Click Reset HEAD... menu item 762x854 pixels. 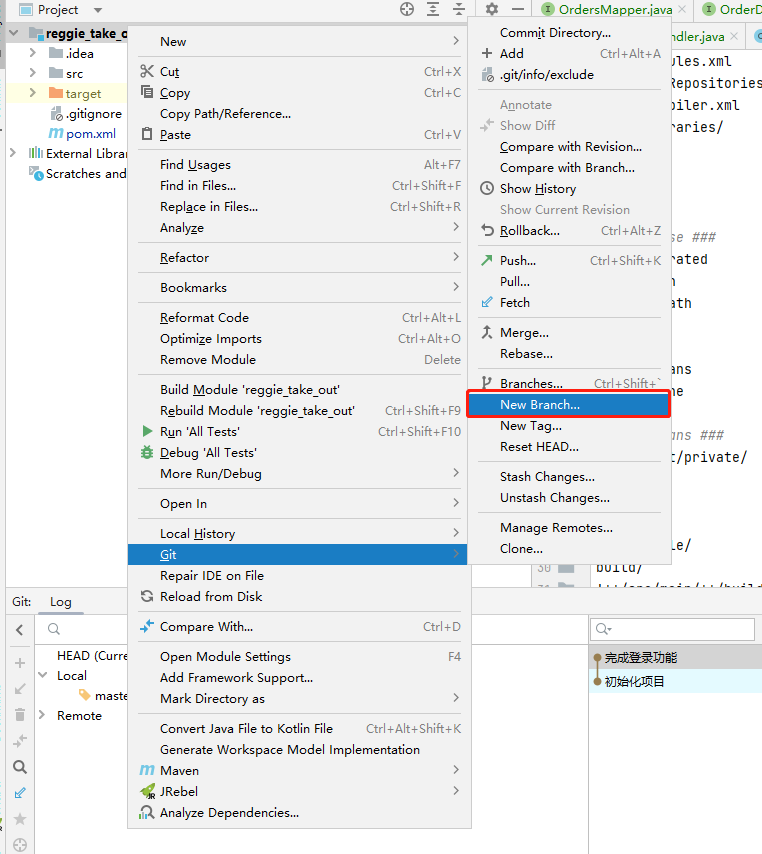click(x=569, y=447)
